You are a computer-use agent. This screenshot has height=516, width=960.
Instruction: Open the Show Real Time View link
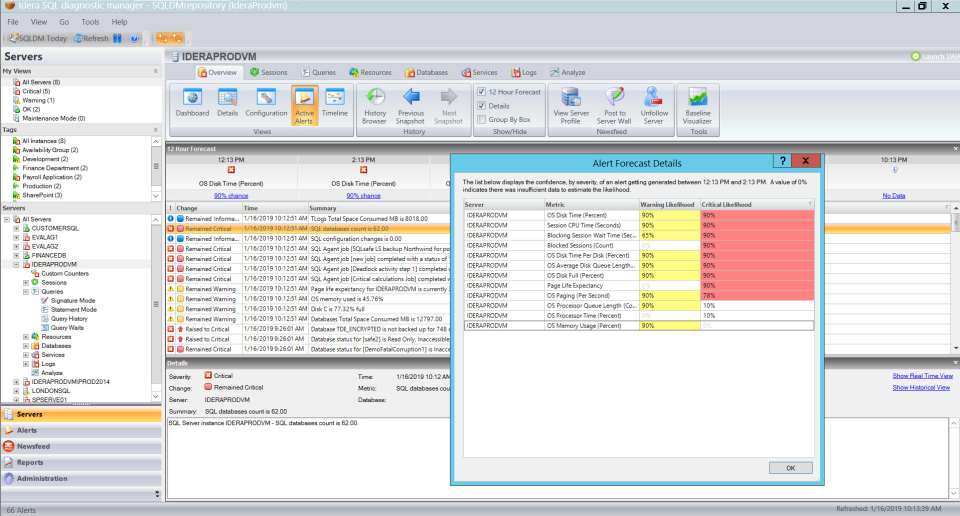pos(923,376)
